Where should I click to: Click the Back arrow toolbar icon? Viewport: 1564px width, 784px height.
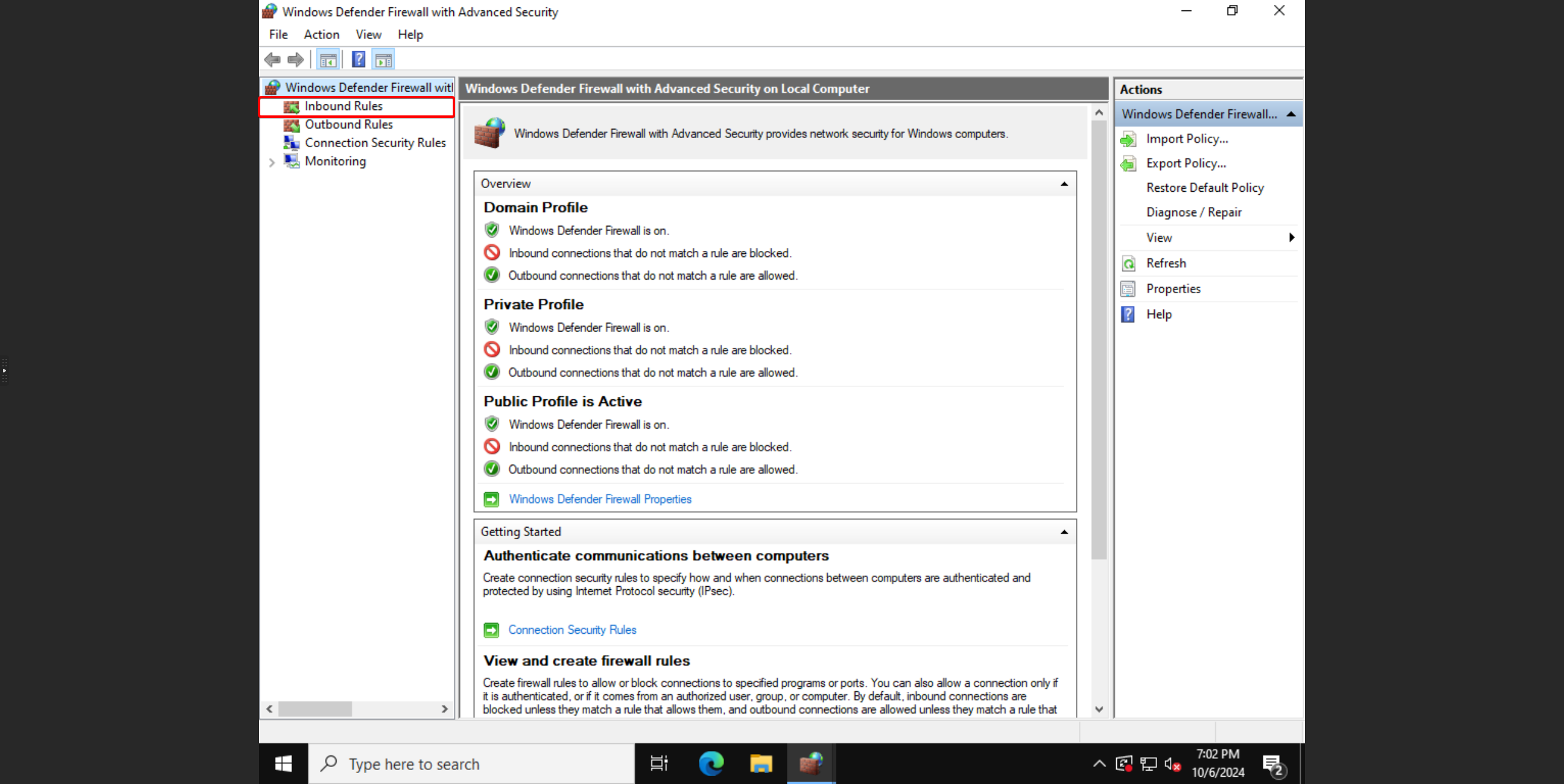(x=272, y=60)
